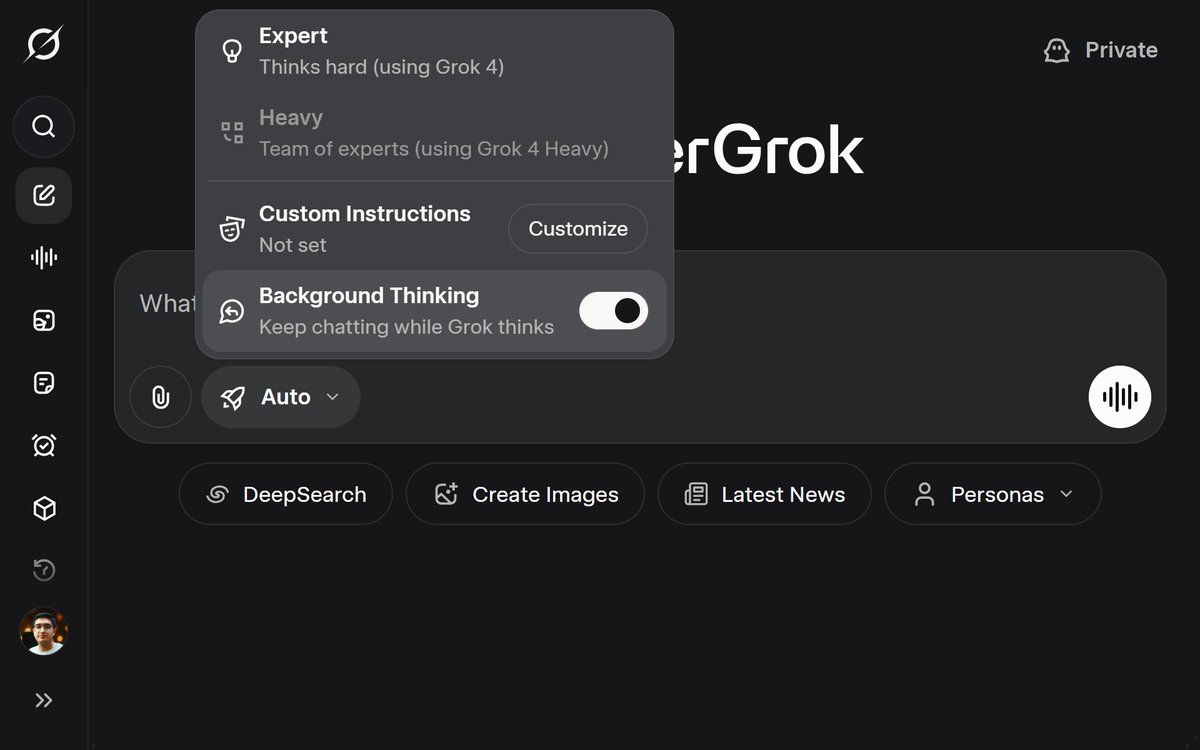Expand the sidebar with double chevron
Image resolution: width=1200 pixels, height=750 pixels.
(x=43, y=701)
